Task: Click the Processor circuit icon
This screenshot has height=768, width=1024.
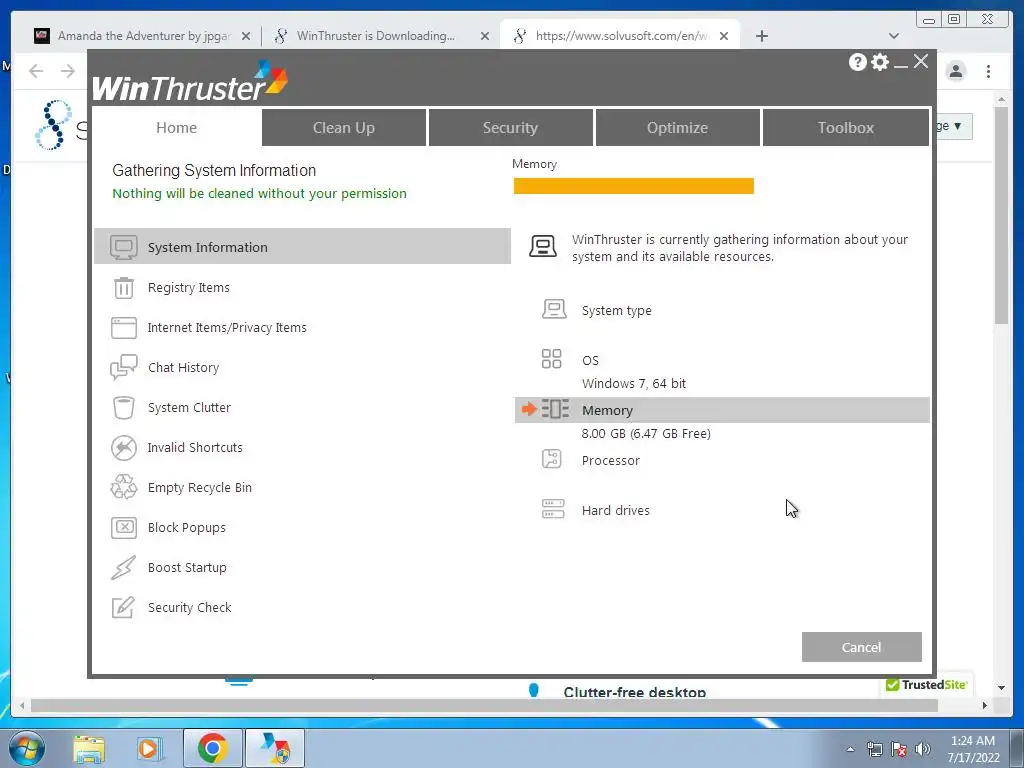Action: [x=551, y=458]
